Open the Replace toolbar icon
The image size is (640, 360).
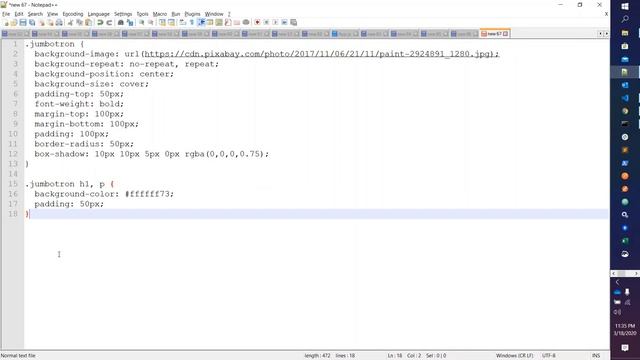coord(130,22)
